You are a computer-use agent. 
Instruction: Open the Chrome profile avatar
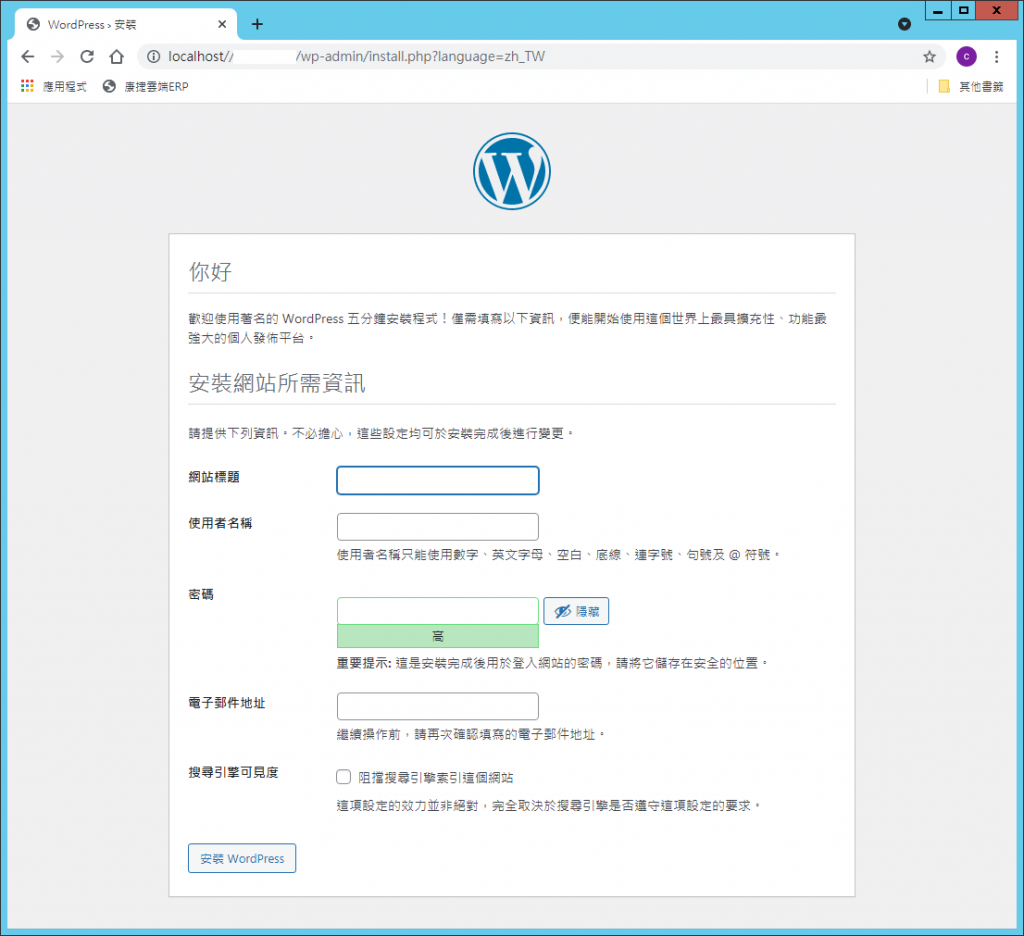[x=965, y=57]
